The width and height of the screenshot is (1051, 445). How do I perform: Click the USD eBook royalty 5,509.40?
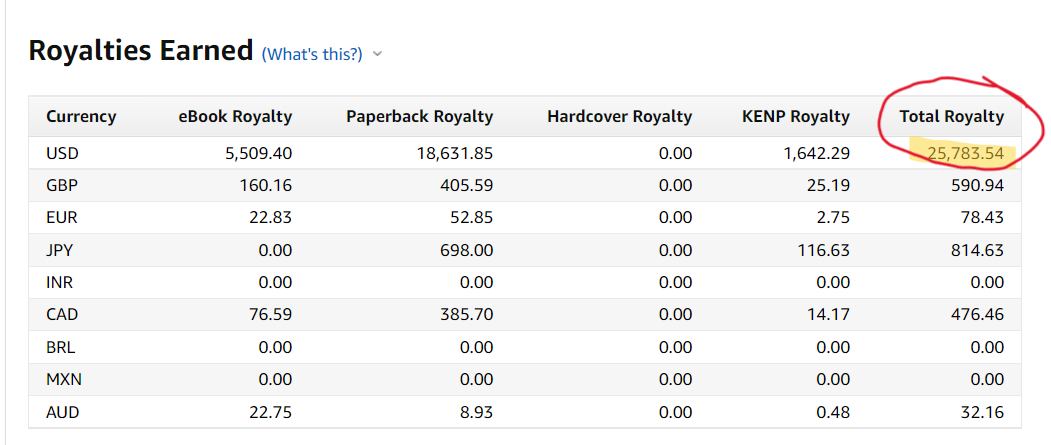tap(251, 153)
